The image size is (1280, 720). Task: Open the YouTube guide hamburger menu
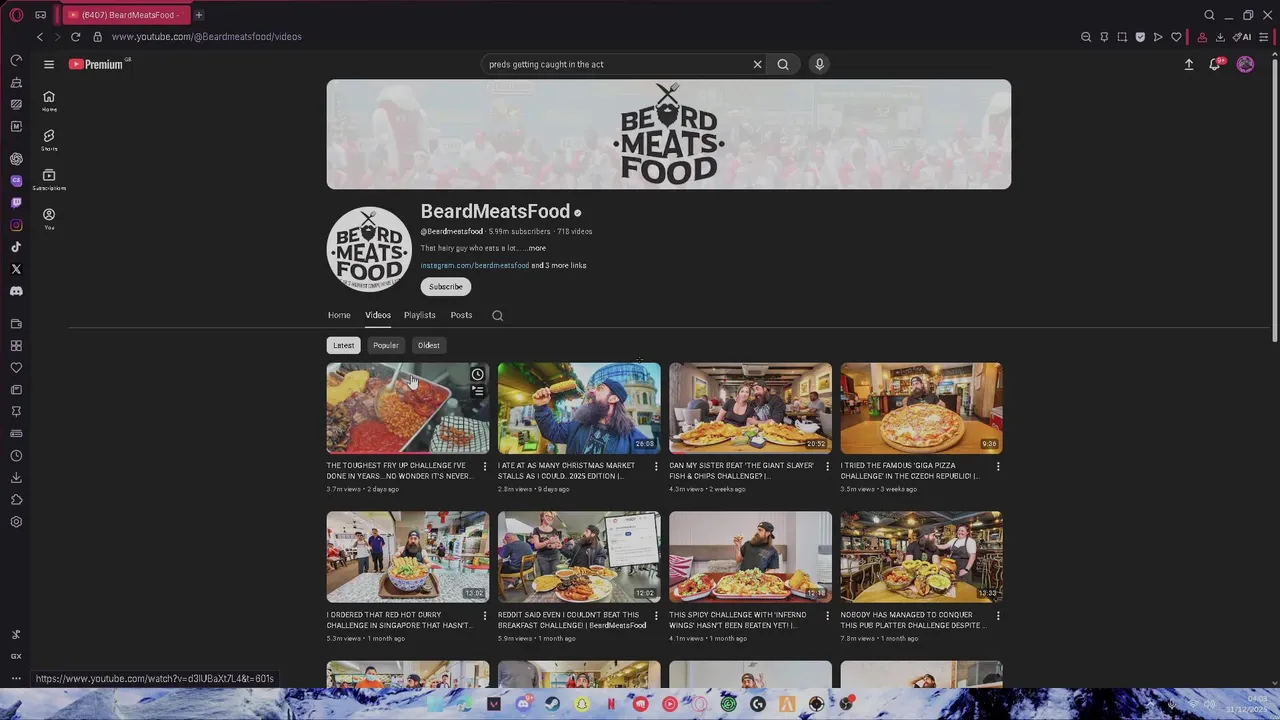[48, 64]
